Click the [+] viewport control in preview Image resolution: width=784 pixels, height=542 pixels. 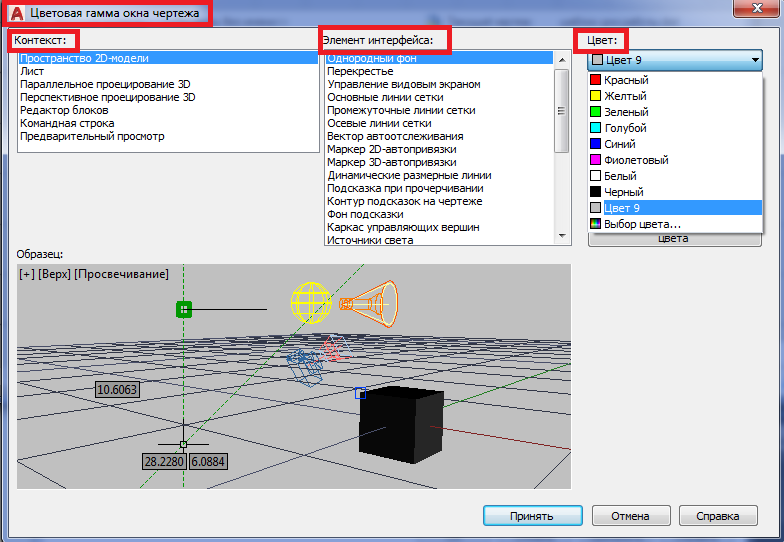pos(26,274)
